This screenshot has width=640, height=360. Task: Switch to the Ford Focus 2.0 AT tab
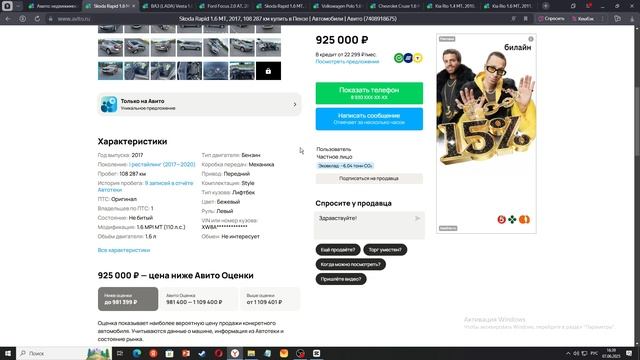click(x=224, y=6)
